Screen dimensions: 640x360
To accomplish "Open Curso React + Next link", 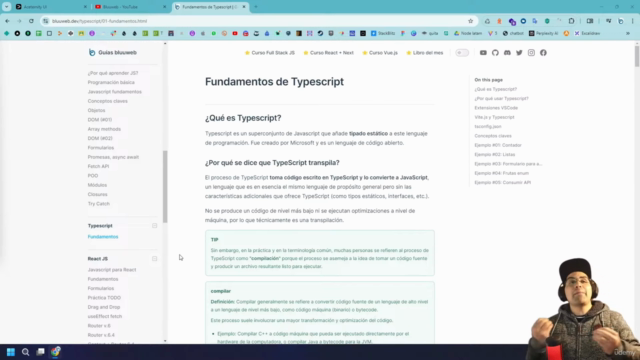I will (328, 53).
